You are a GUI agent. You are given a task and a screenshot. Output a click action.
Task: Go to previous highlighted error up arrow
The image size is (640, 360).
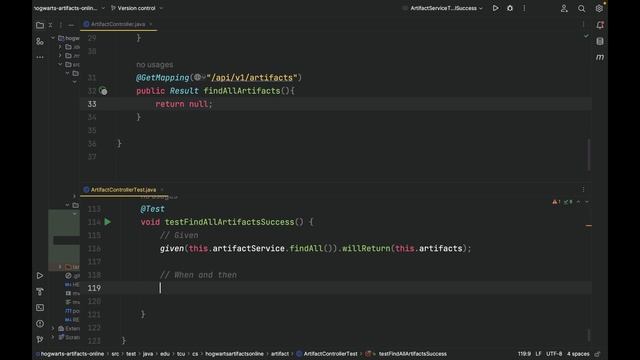578,202
